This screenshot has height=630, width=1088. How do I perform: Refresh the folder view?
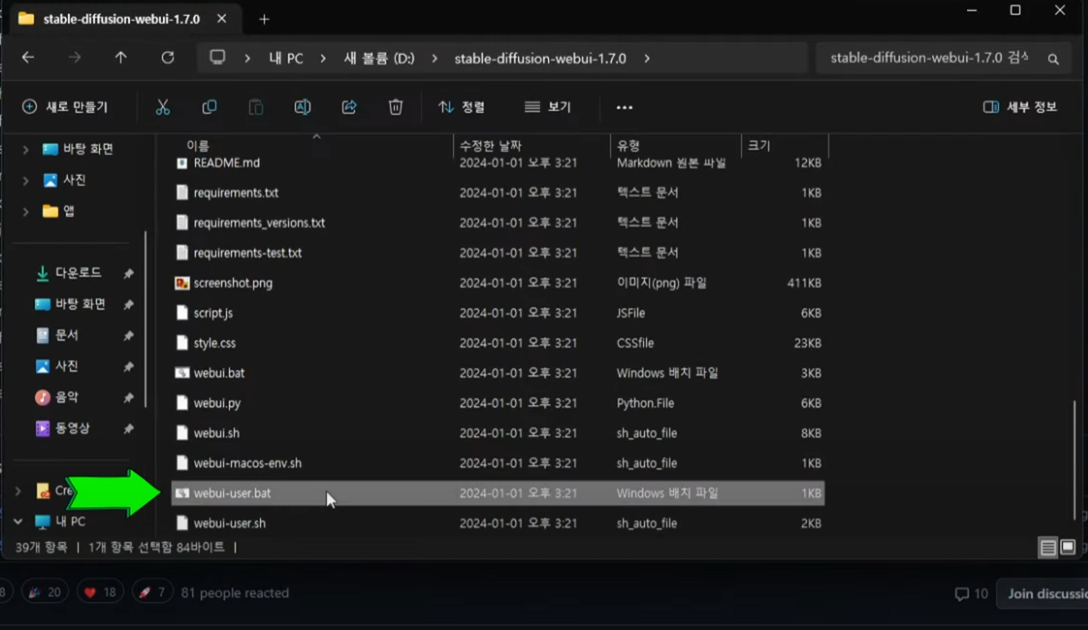167,58
